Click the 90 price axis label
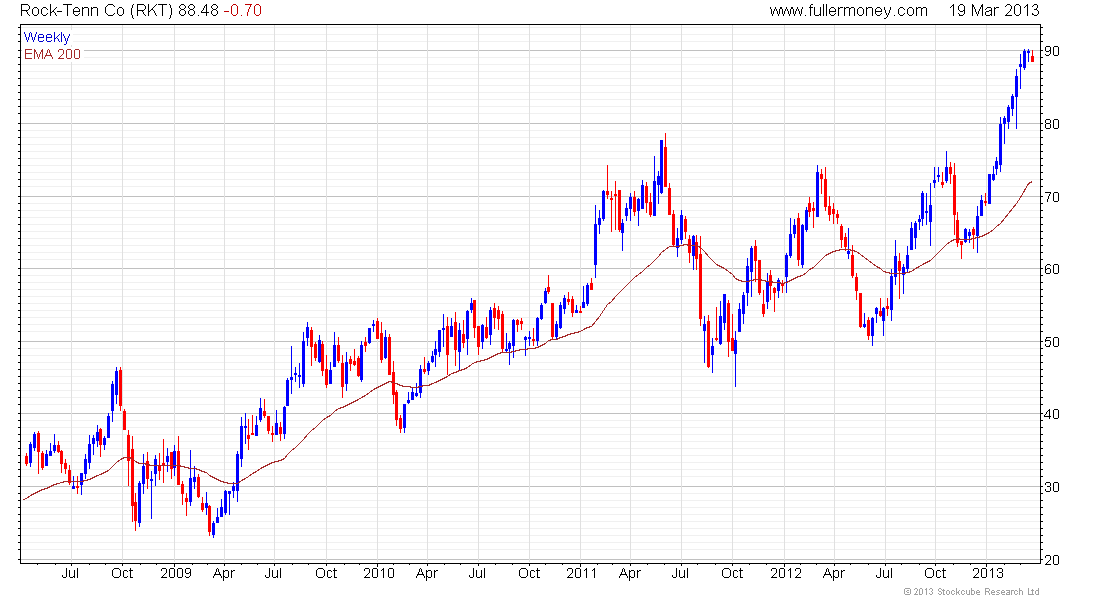The image size is (1100, 600). pos(1052,51)
